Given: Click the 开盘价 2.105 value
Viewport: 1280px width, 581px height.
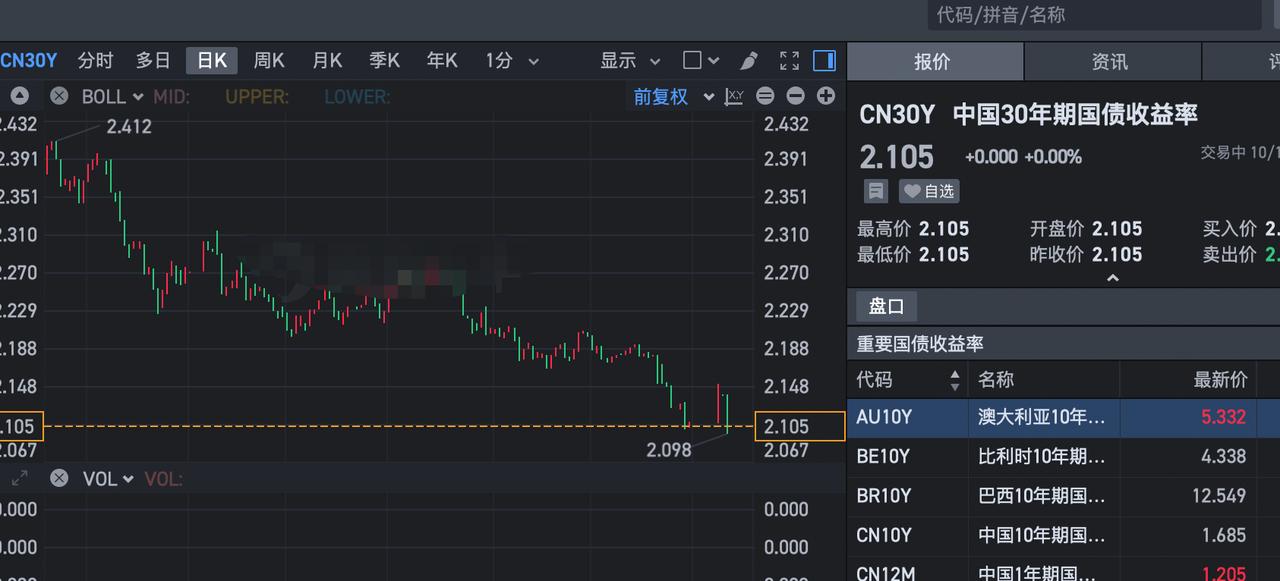Looking at the screenshot, I should (1117, 229).
